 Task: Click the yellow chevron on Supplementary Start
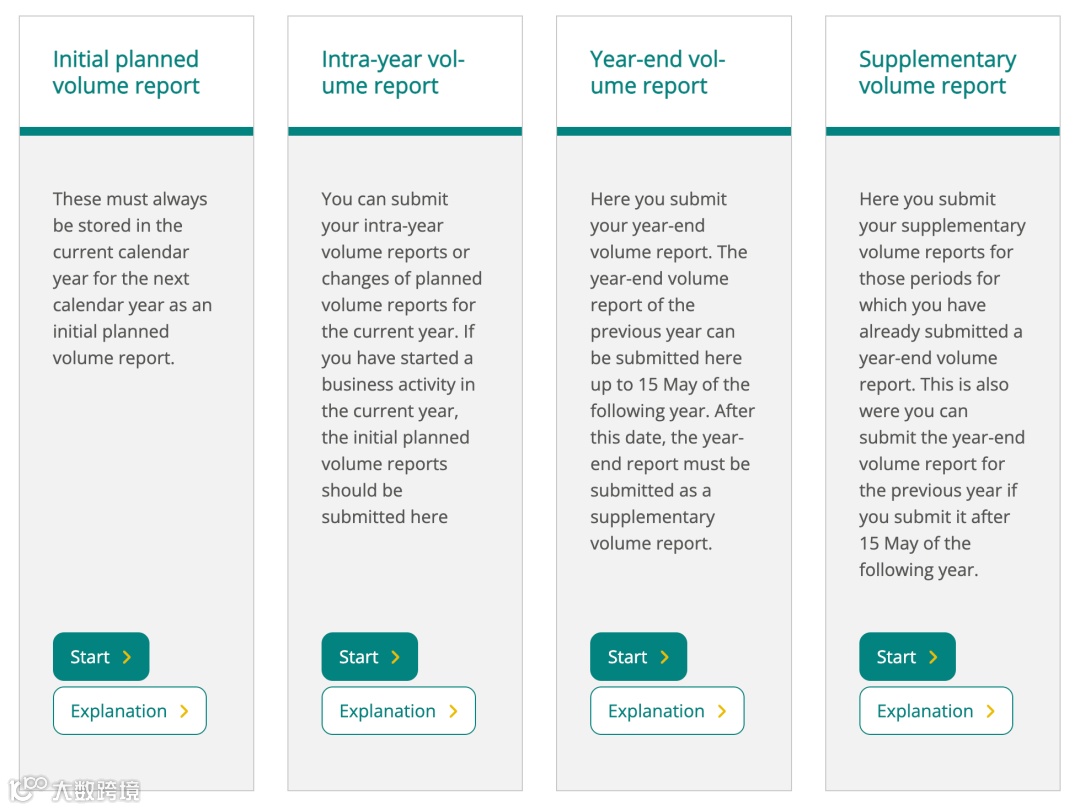click(x=933, y=657)
